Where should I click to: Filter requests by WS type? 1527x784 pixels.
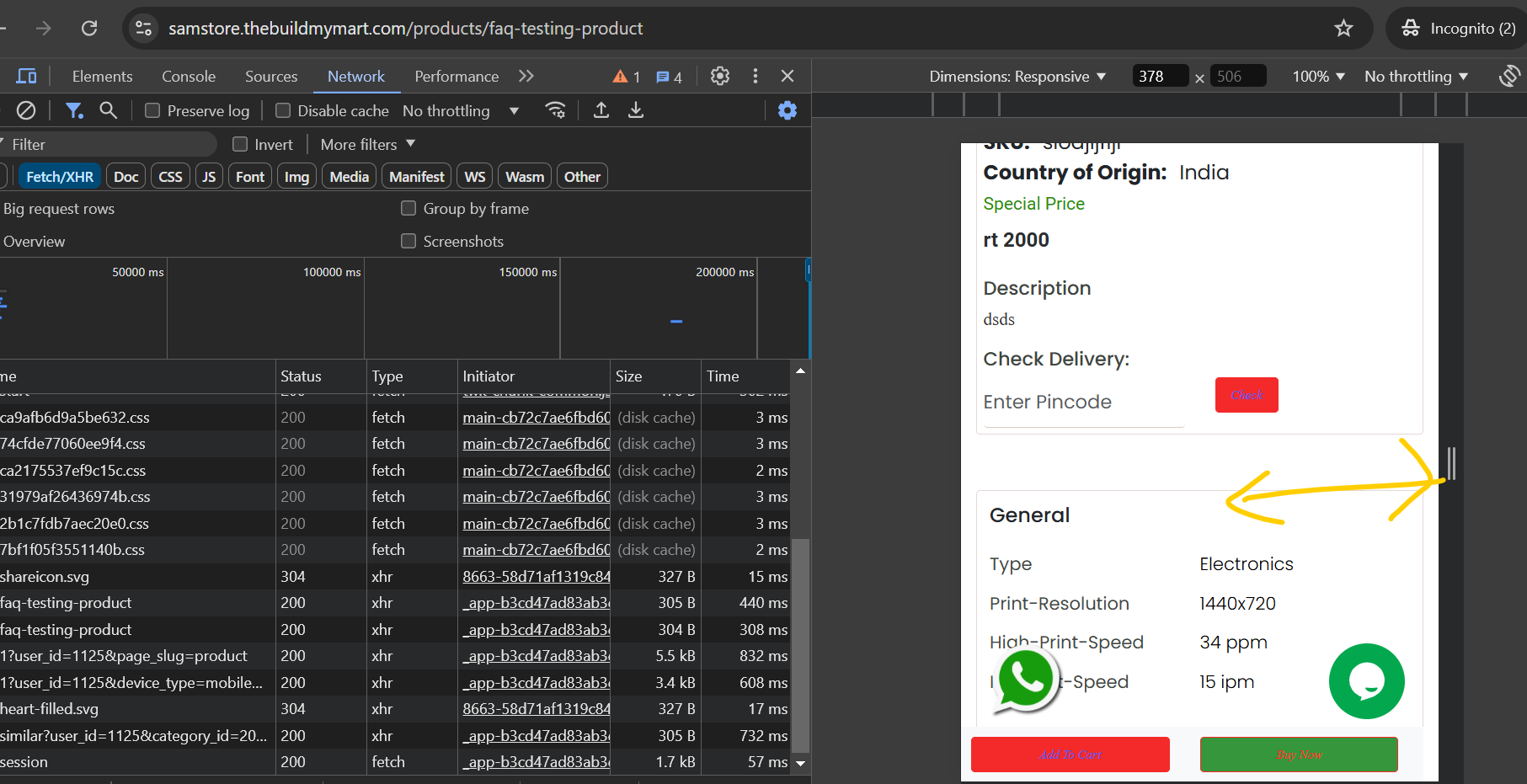(475, 177)
